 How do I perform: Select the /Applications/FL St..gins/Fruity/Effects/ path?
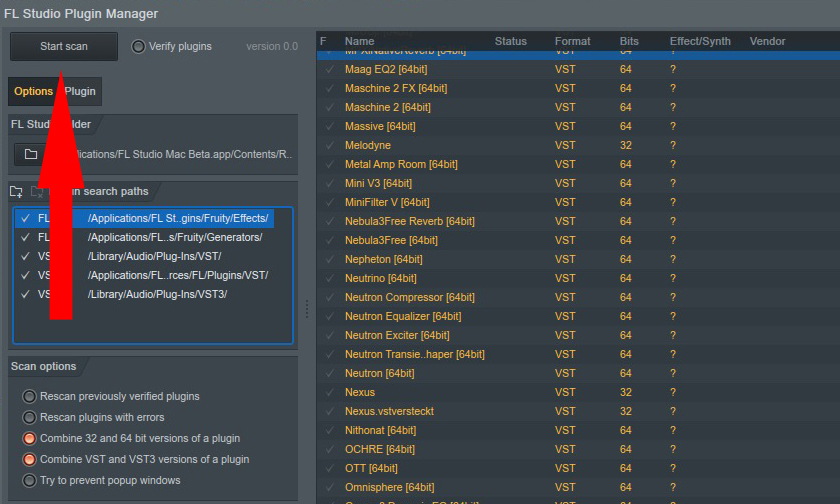click(178, 218)
